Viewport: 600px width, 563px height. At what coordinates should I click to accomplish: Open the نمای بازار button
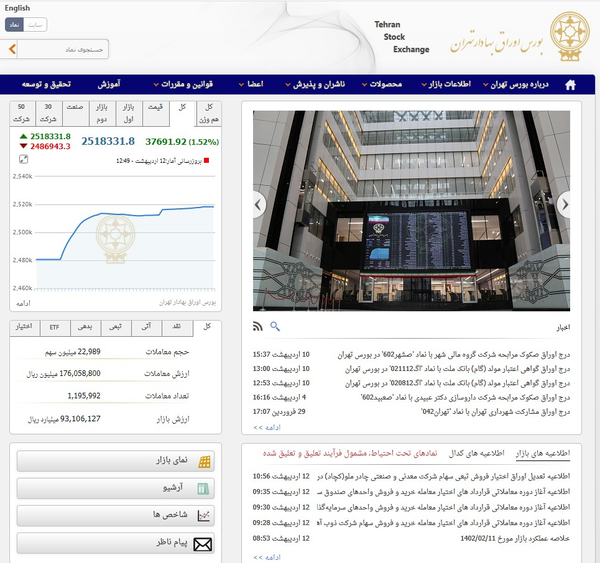click(116, 461)
